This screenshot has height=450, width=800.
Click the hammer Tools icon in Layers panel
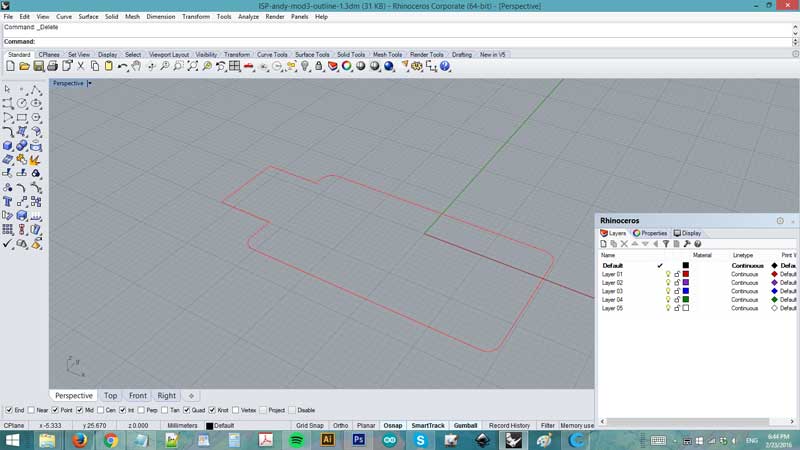coord(687,244)
